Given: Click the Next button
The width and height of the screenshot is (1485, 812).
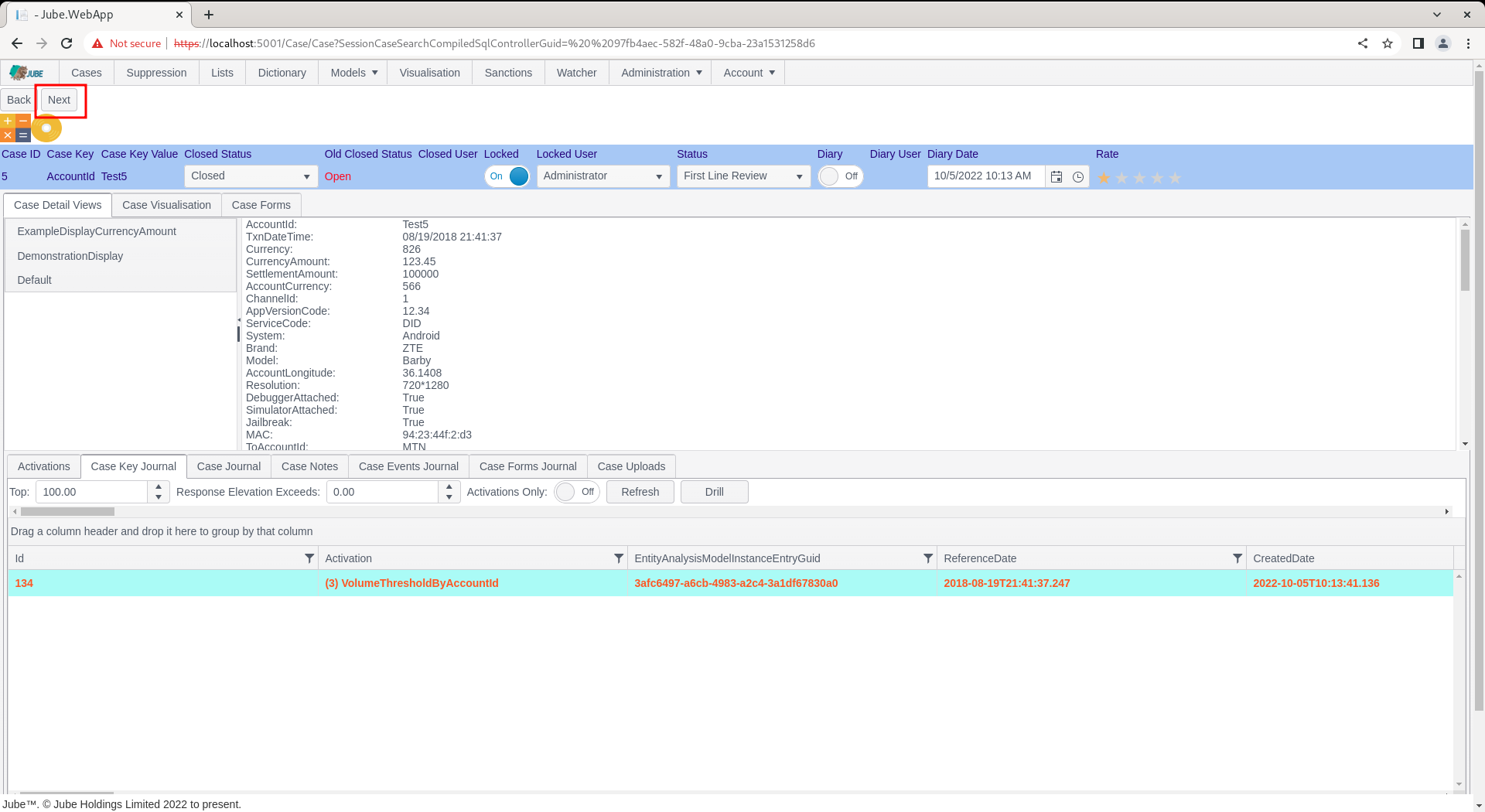Looking at the screenshot, I should click(59, 100).
